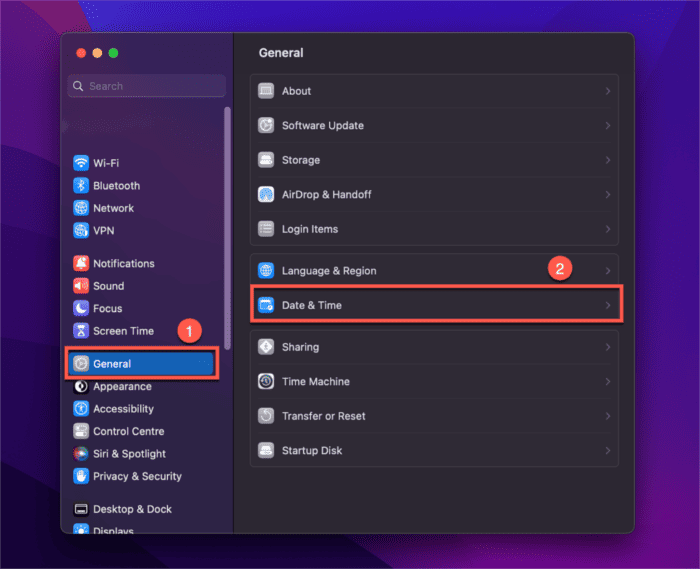Screen dimensions: 700x569
Task: Click the Wi-Fi icon in sidebar
Action: tap(81, 163)
